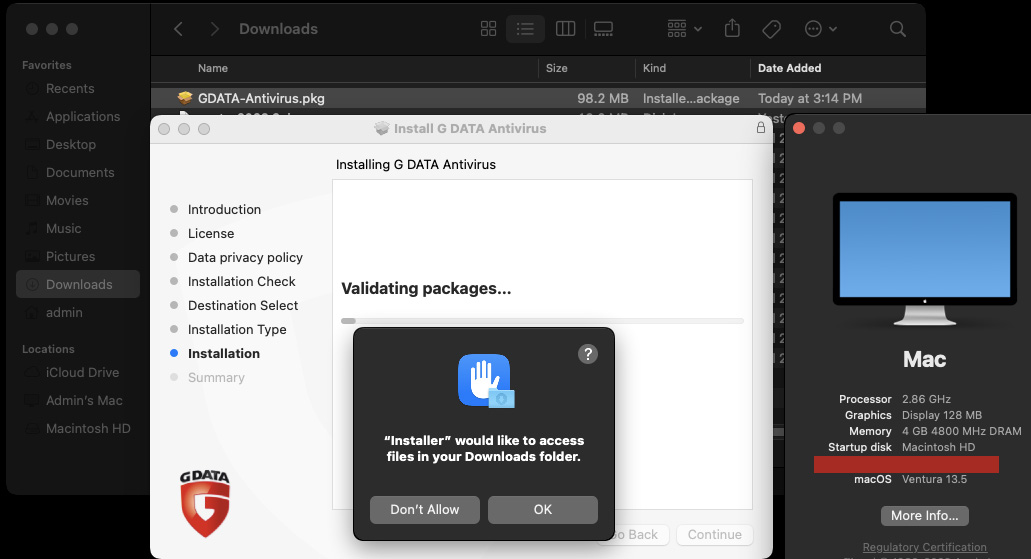Click the Macintosh HD startup disk value

(x=938, y=447)
